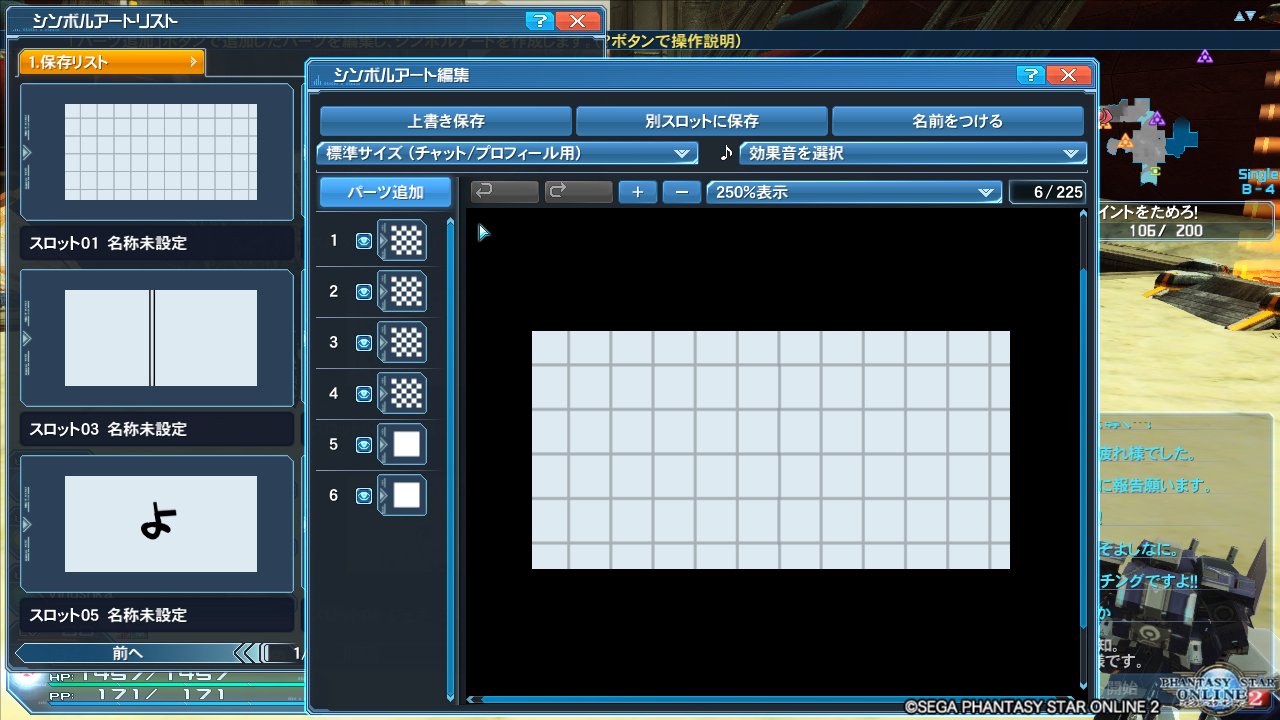The height and width of the screenshot is (720, 1280).
Task: Click 上書き保存 overwrite save button
Action: pyautogui.click(x=446, y=121)
